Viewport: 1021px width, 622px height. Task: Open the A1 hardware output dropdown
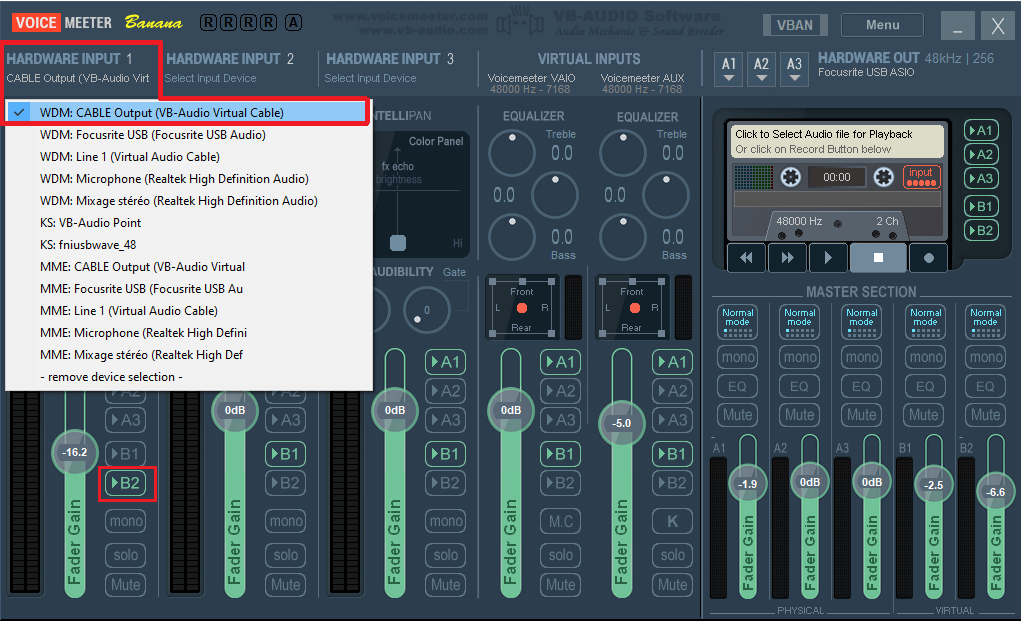[729, 68]
